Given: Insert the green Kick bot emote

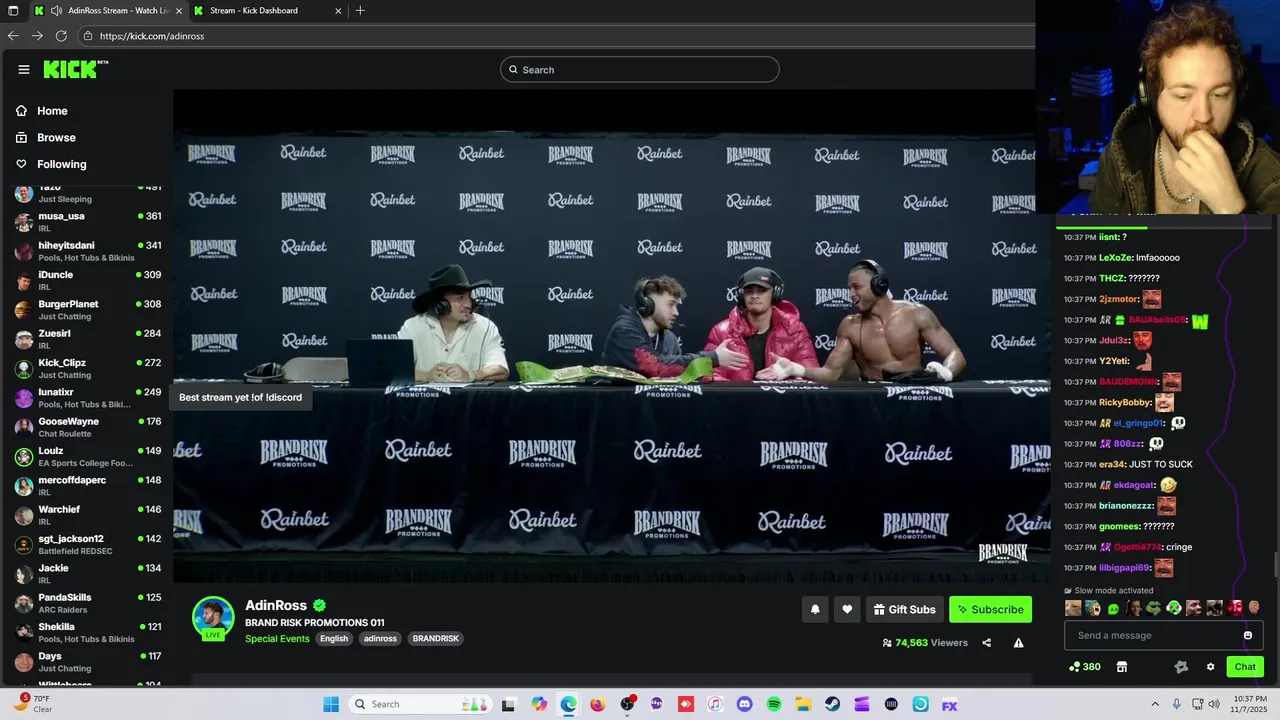Looking at the screenshot, I should 1113,608.
